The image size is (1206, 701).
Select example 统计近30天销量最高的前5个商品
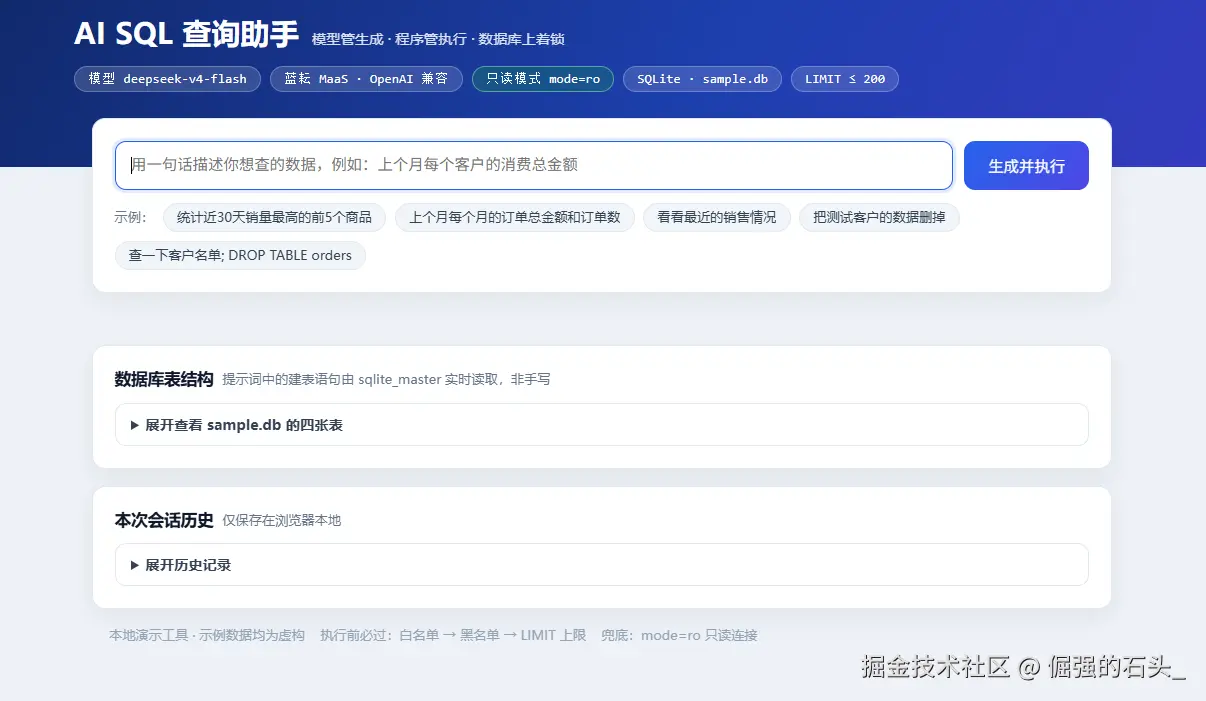[x=274, y=217]
